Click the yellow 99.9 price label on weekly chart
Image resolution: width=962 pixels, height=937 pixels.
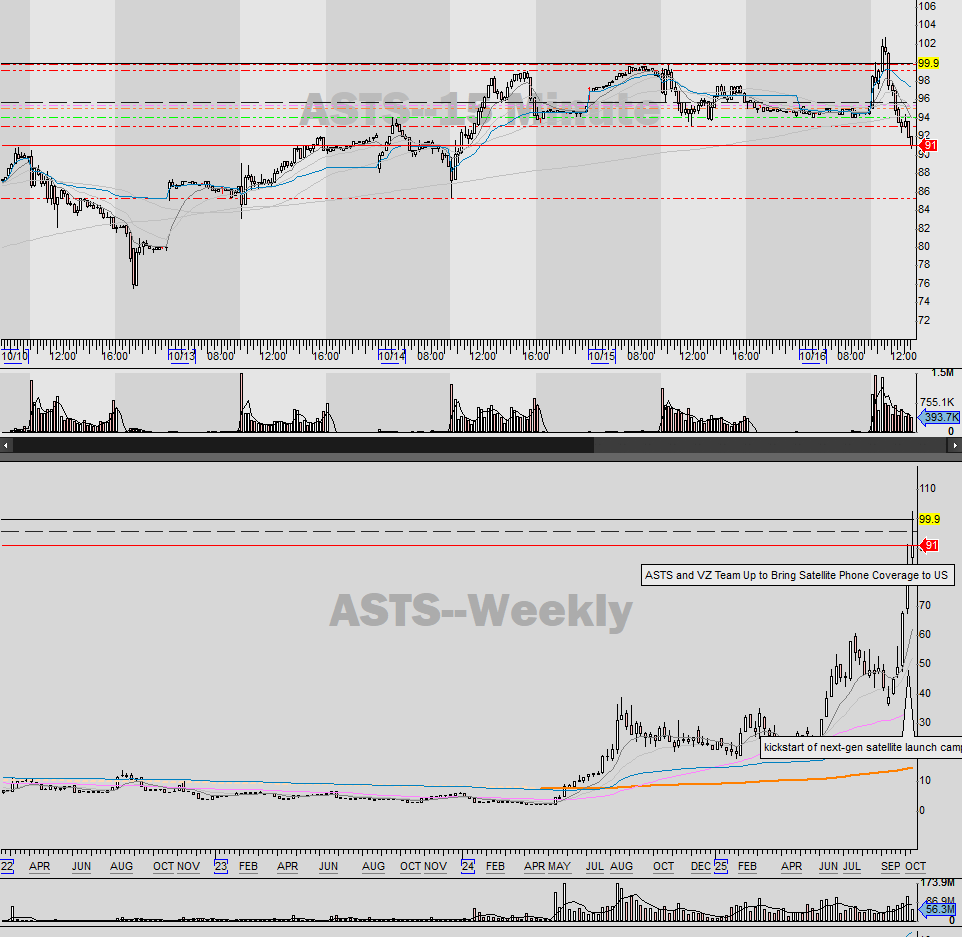pos(929,519)
